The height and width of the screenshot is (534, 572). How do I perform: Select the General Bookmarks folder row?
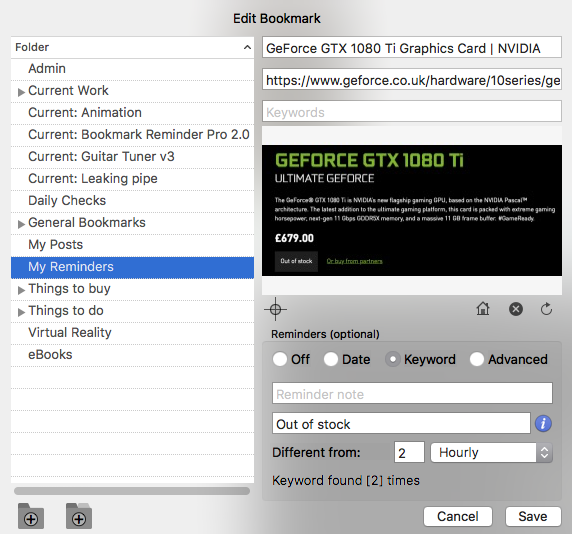tap(132, 223)
